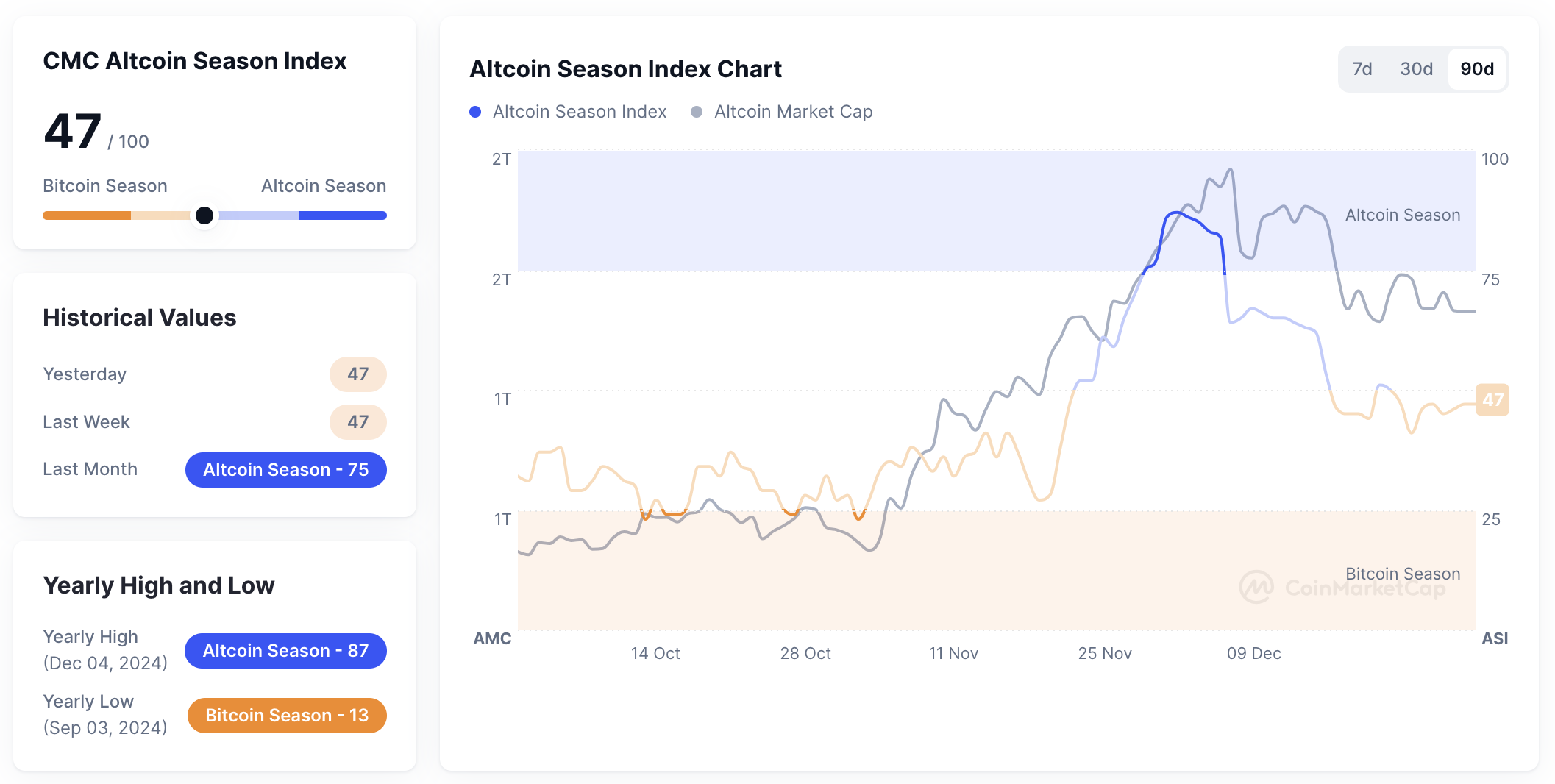
Task: Click the Yesterday value badge 47
Action: tap(357, 374)
